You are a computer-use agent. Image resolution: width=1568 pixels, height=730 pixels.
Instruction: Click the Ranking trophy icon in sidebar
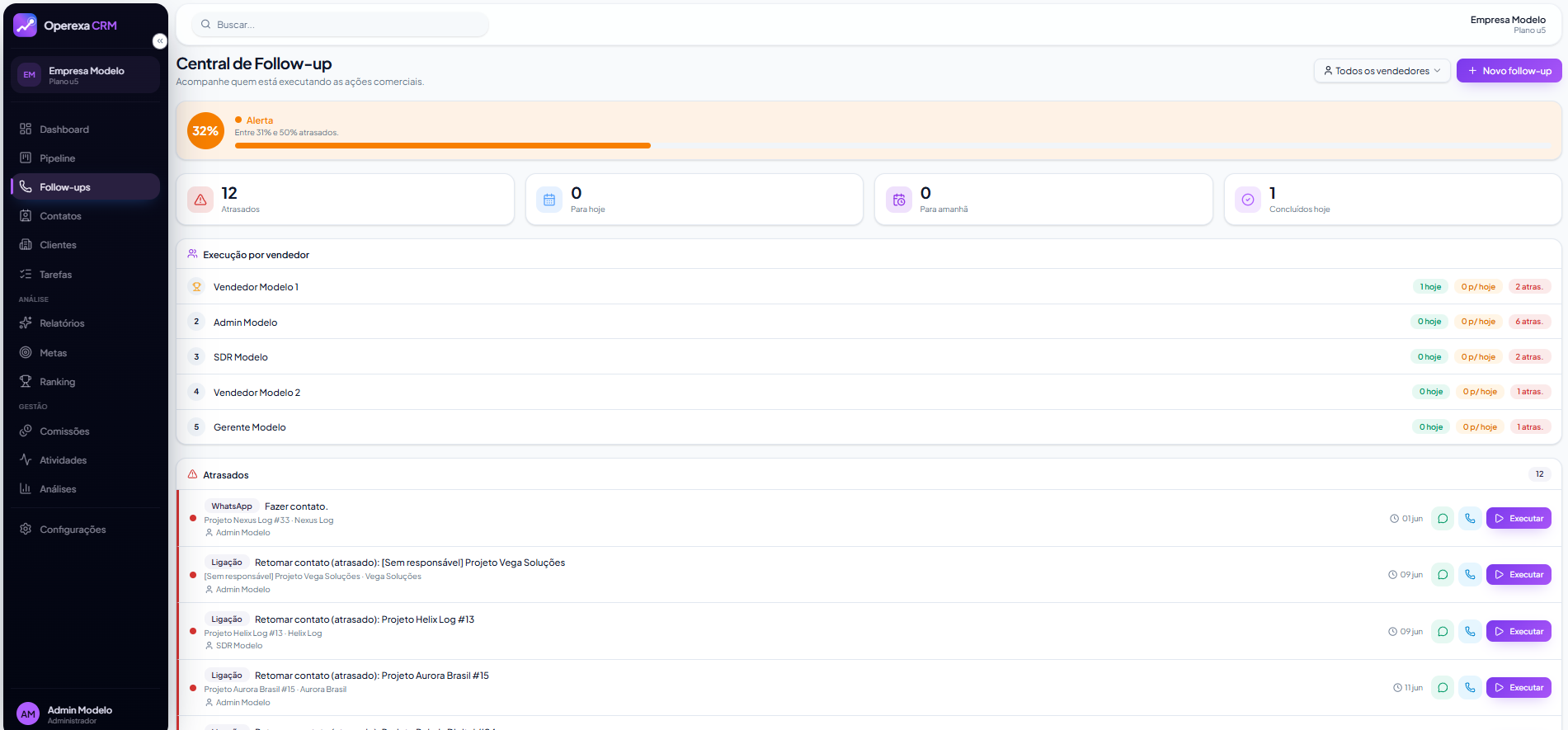click(26, 382)
